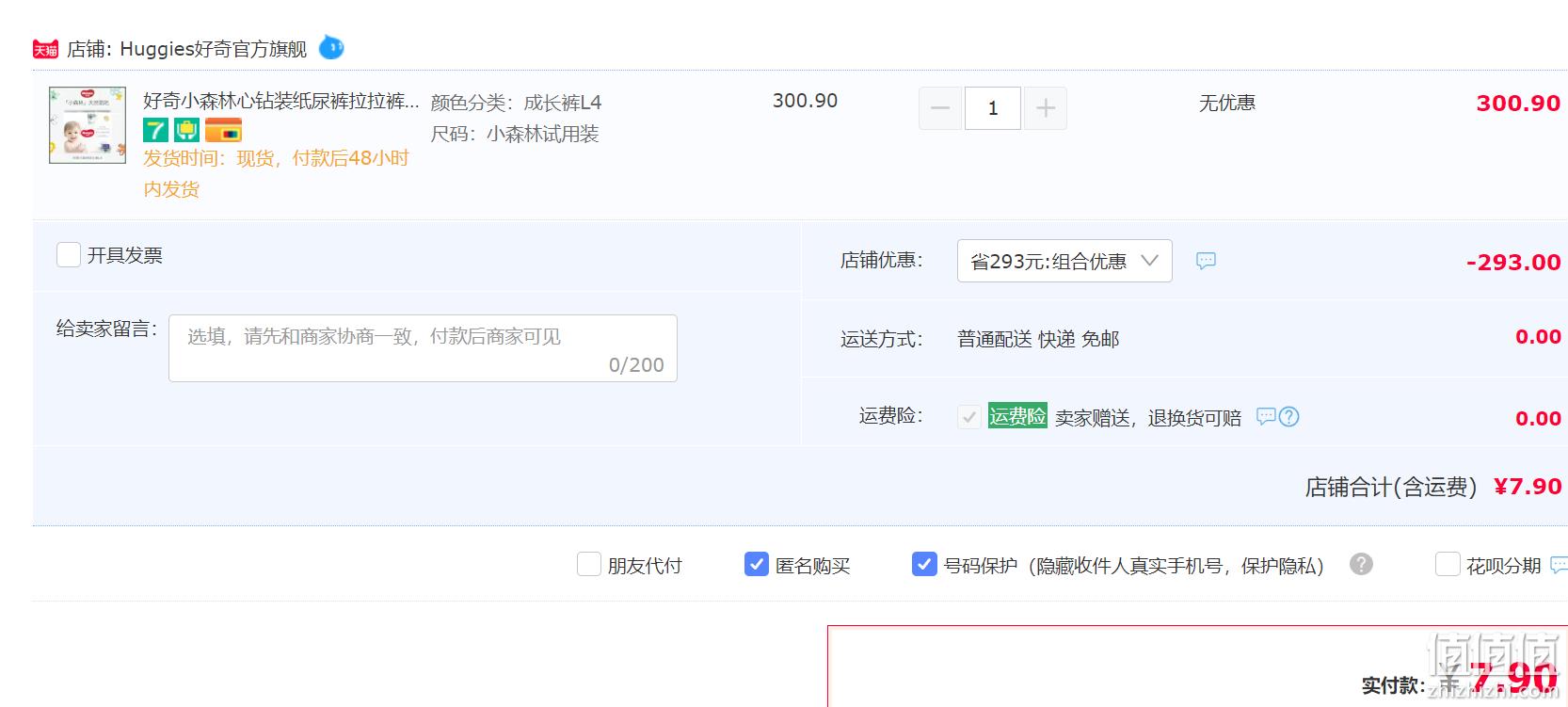Click the orange credit card badge icon
The height and width of the screenshot is (707, 1568).
223,130
